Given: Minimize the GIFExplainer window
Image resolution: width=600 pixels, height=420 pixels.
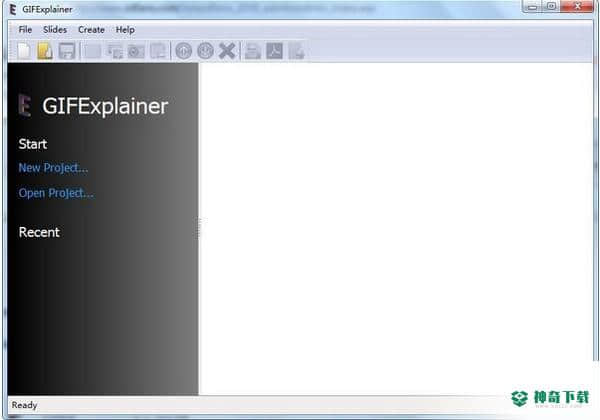Looking at the screenshot, I should (532, 6).
